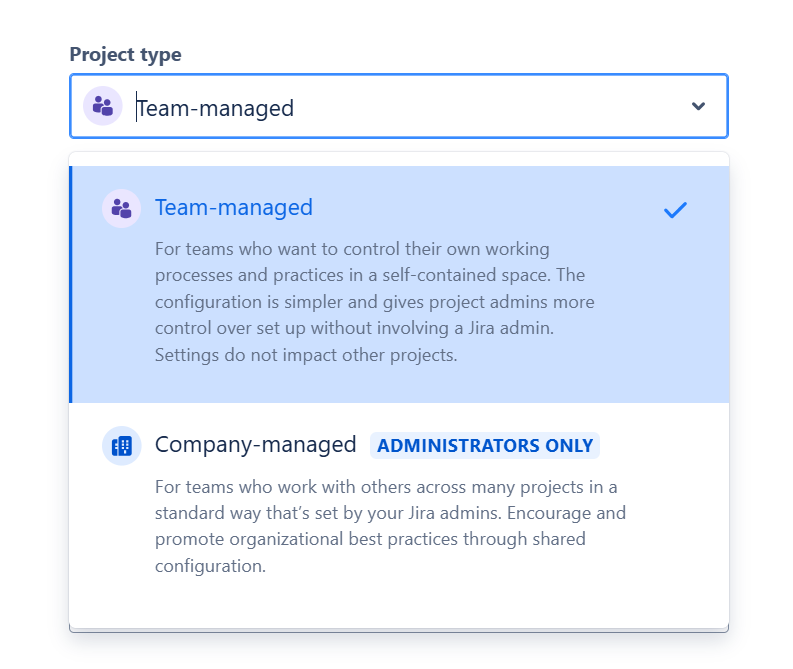
Task: Click the 'For teams who work with others' line
Action: (x=385, y=487)
